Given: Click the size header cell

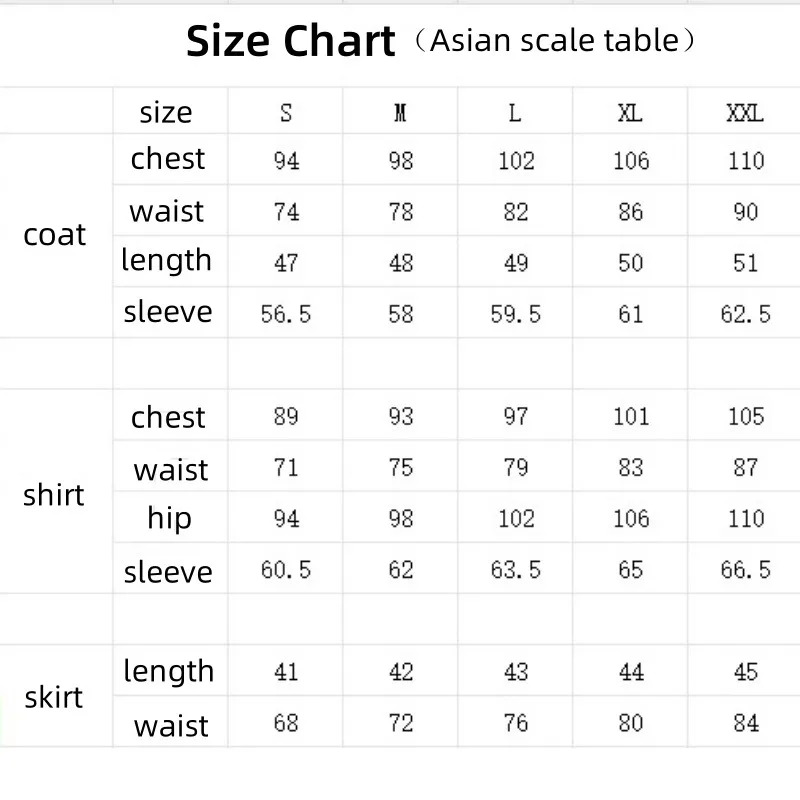Looking at the screenshot, I should pos(166,112).
